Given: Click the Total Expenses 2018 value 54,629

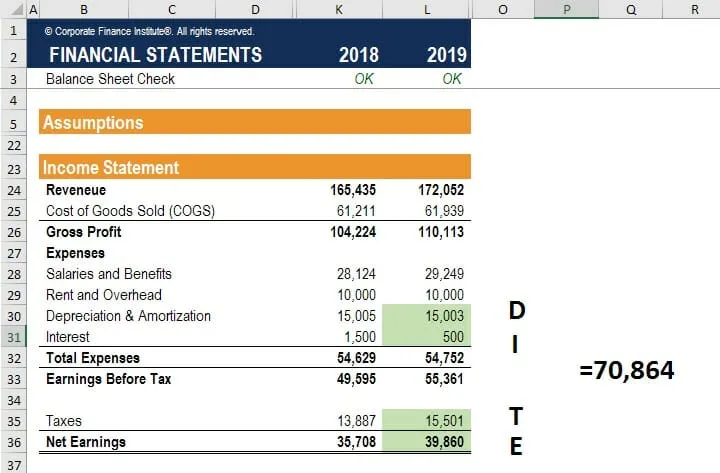Looking at the screenshot, I should tap(356, 358).
